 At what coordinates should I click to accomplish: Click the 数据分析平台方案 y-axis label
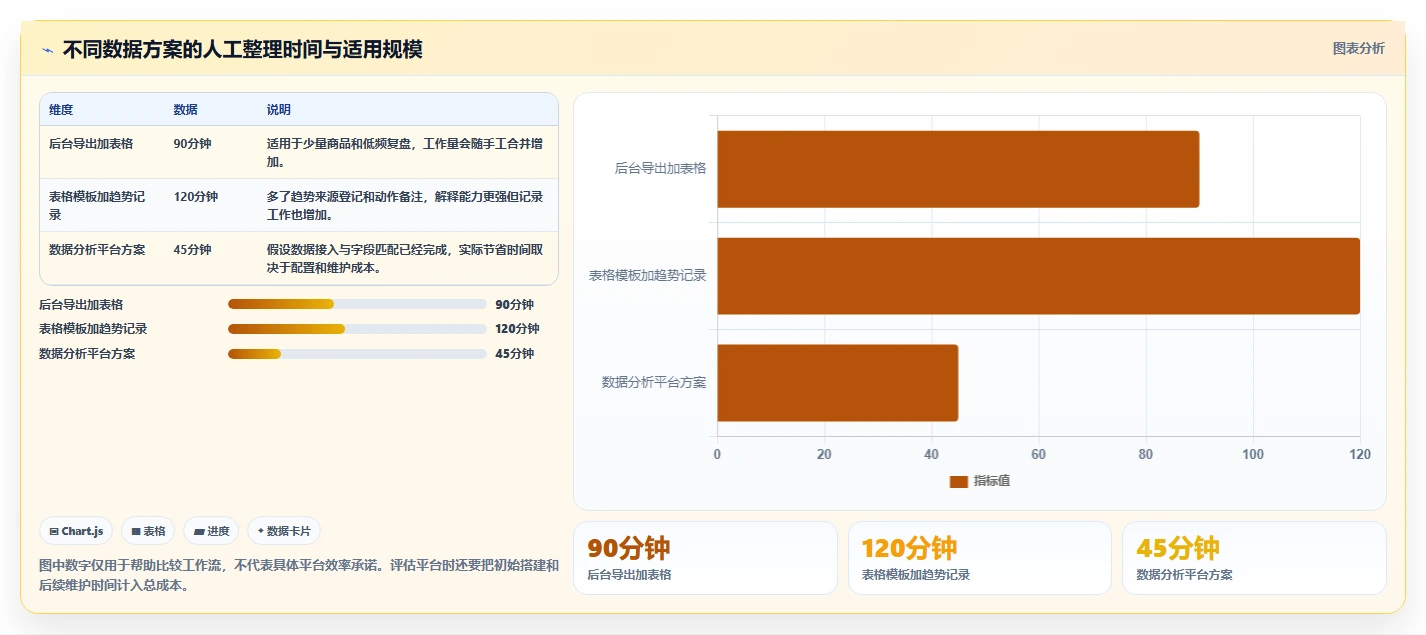(654, 382)
